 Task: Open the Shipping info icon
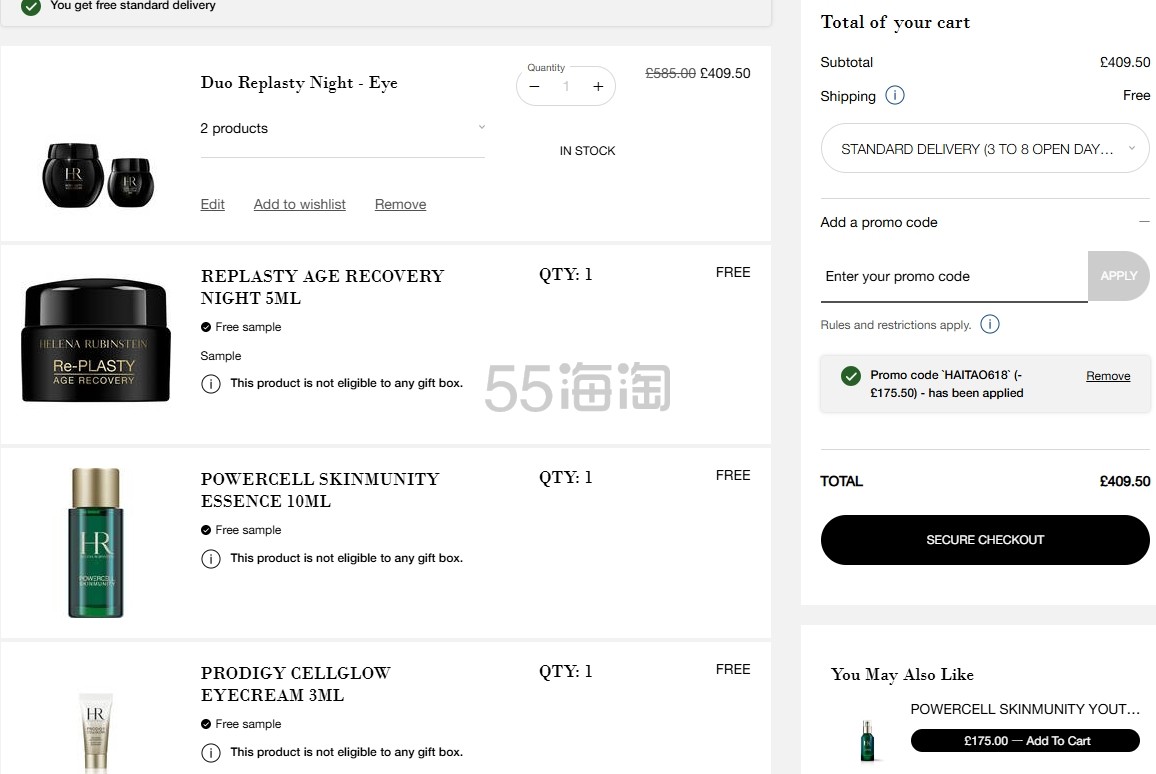pyautogui.click(x=894, y=96)
